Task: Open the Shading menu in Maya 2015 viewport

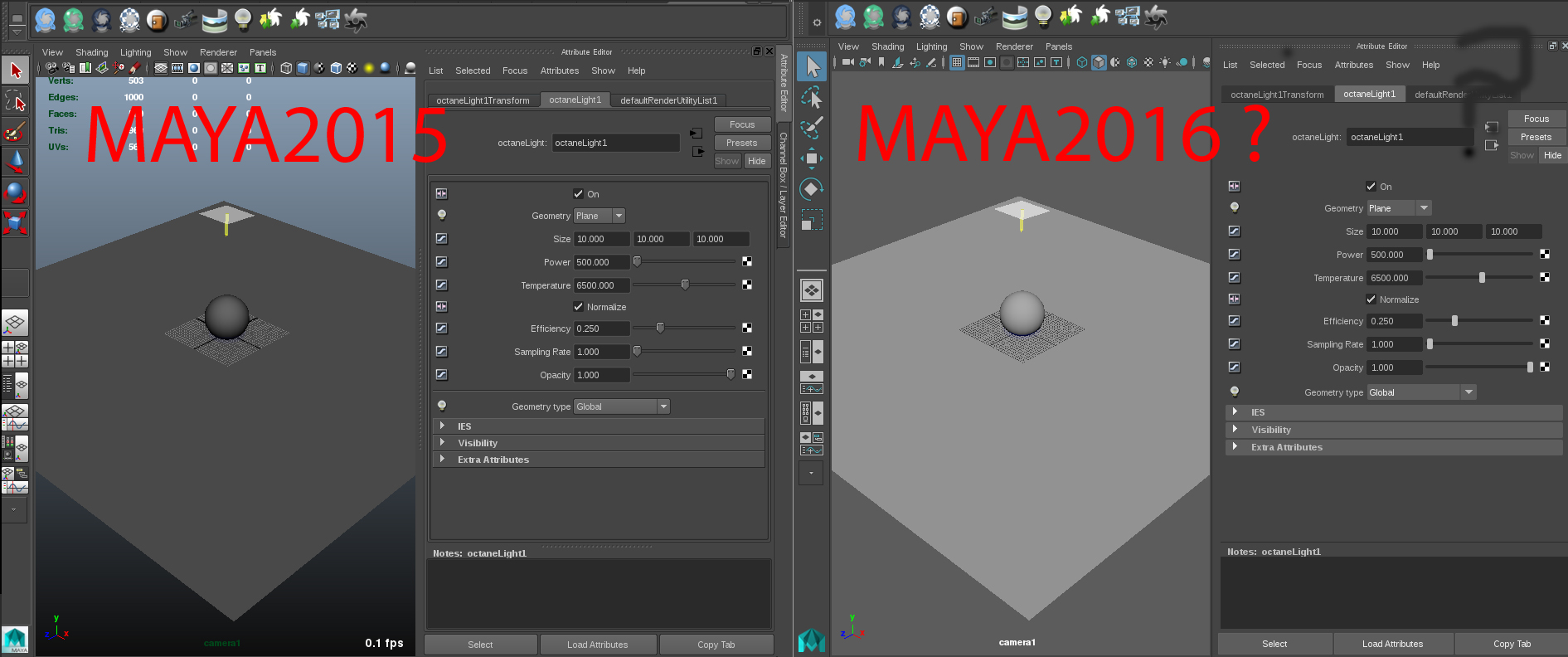Action: click(x=92, y=52)
